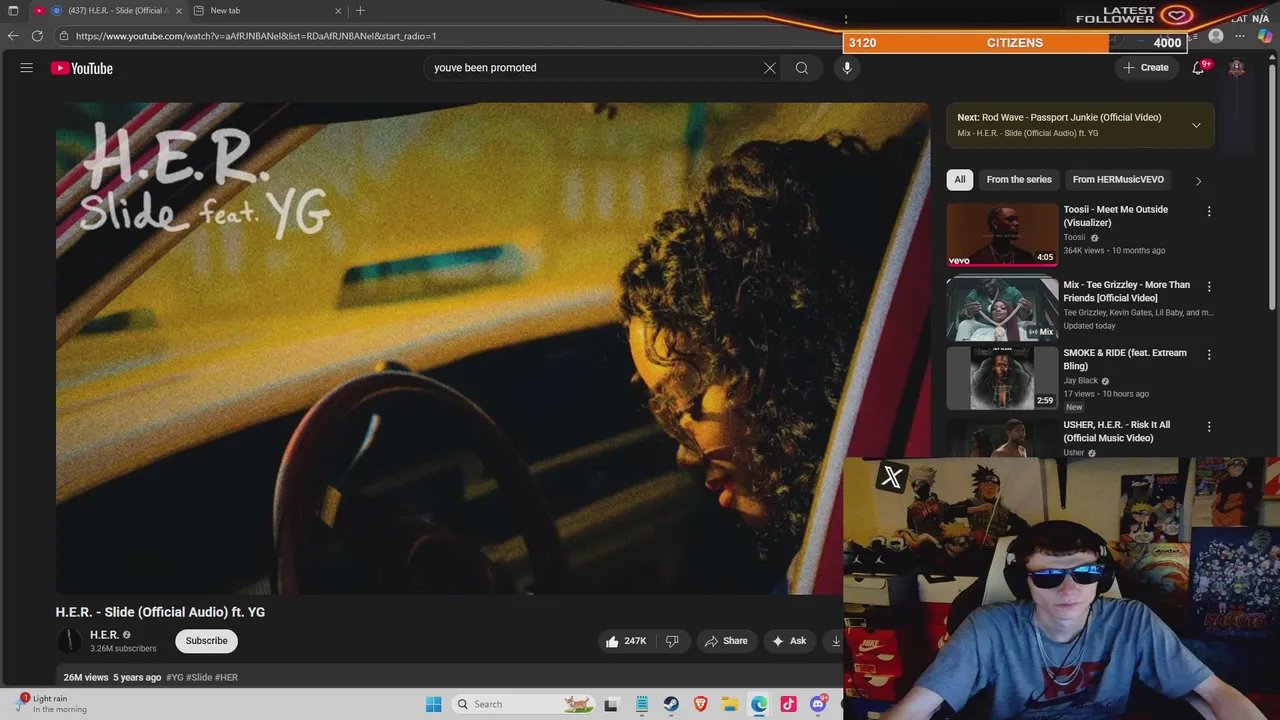Click the #YG hashtag link
This screenshot has width=1280, height=720.
[x=175, y=678]
